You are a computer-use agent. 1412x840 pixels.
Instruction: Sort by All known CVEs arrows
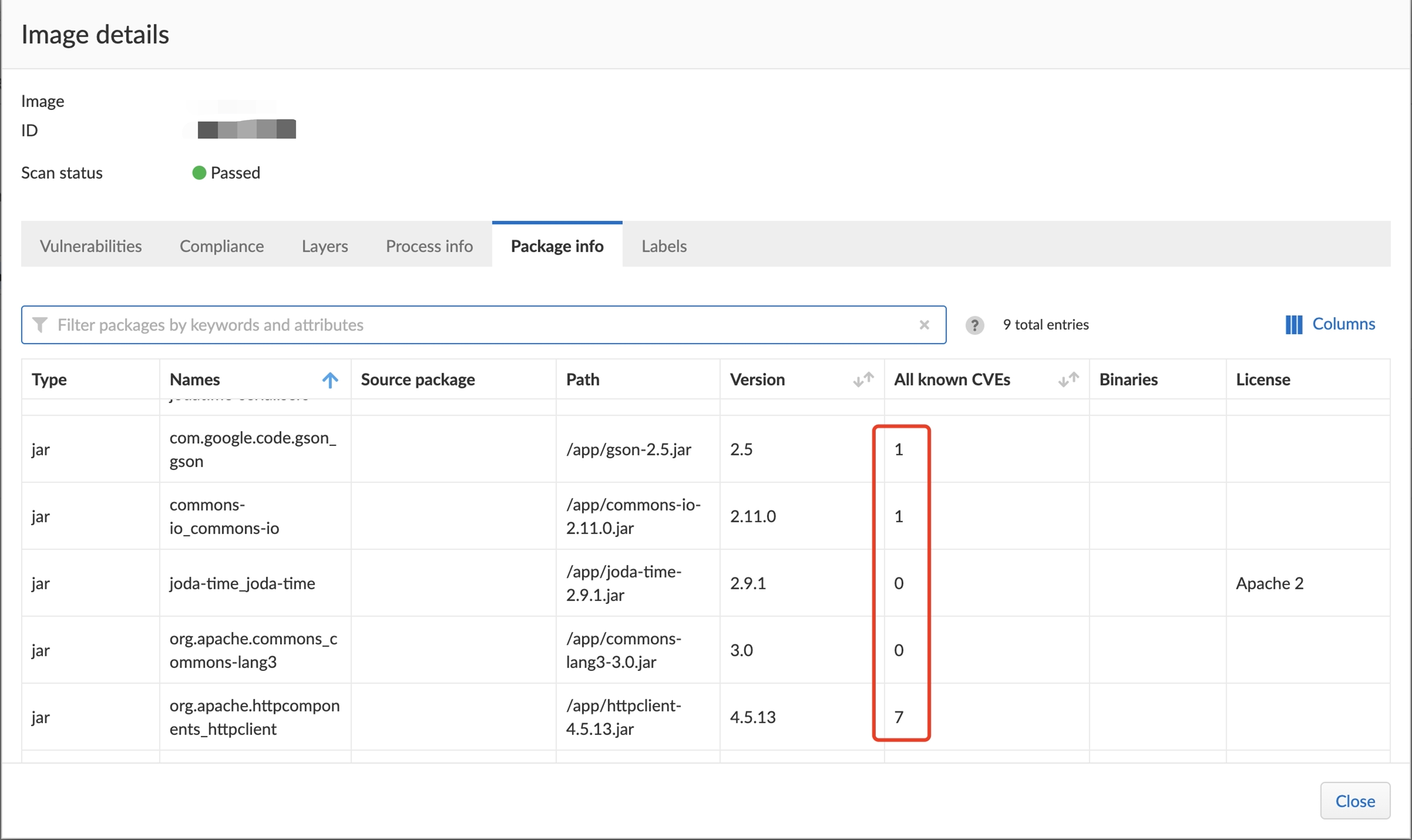pos(1068,380)
